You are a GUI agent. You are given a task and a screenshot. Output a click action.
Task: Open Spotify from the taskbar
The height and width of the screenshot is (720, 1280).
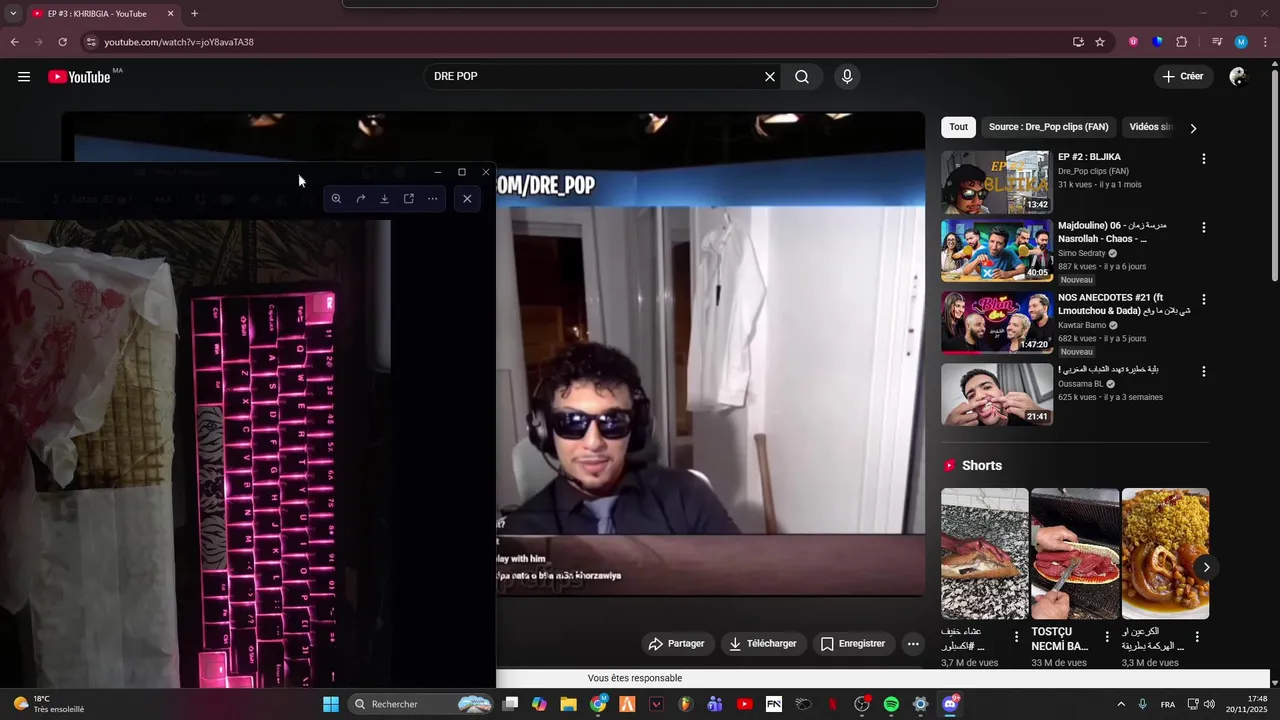[891, 704]
